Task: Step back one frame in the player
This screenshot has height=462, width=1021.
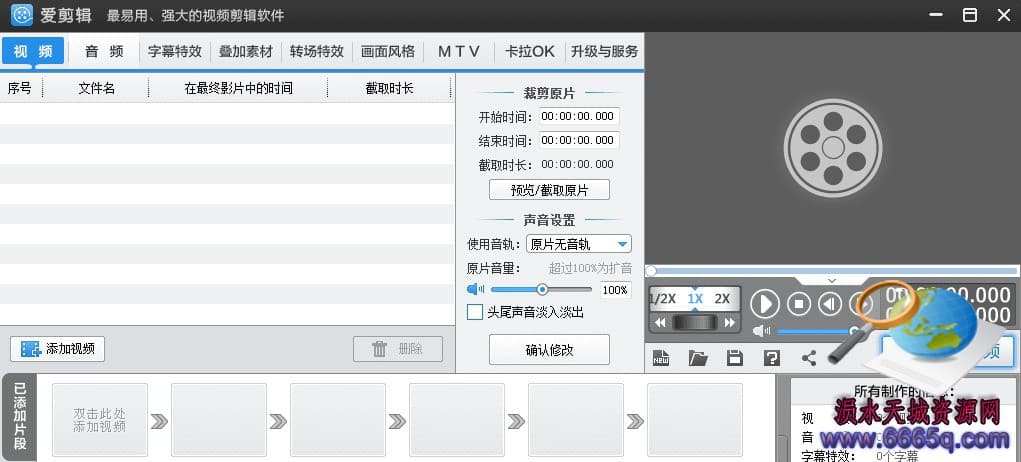Action: tap(830, 304)
